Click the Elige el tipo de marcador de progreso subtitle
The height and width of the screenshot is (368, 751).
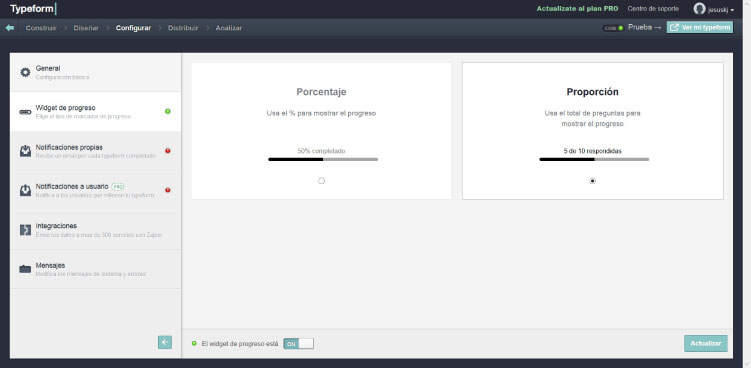pos(83,116)
